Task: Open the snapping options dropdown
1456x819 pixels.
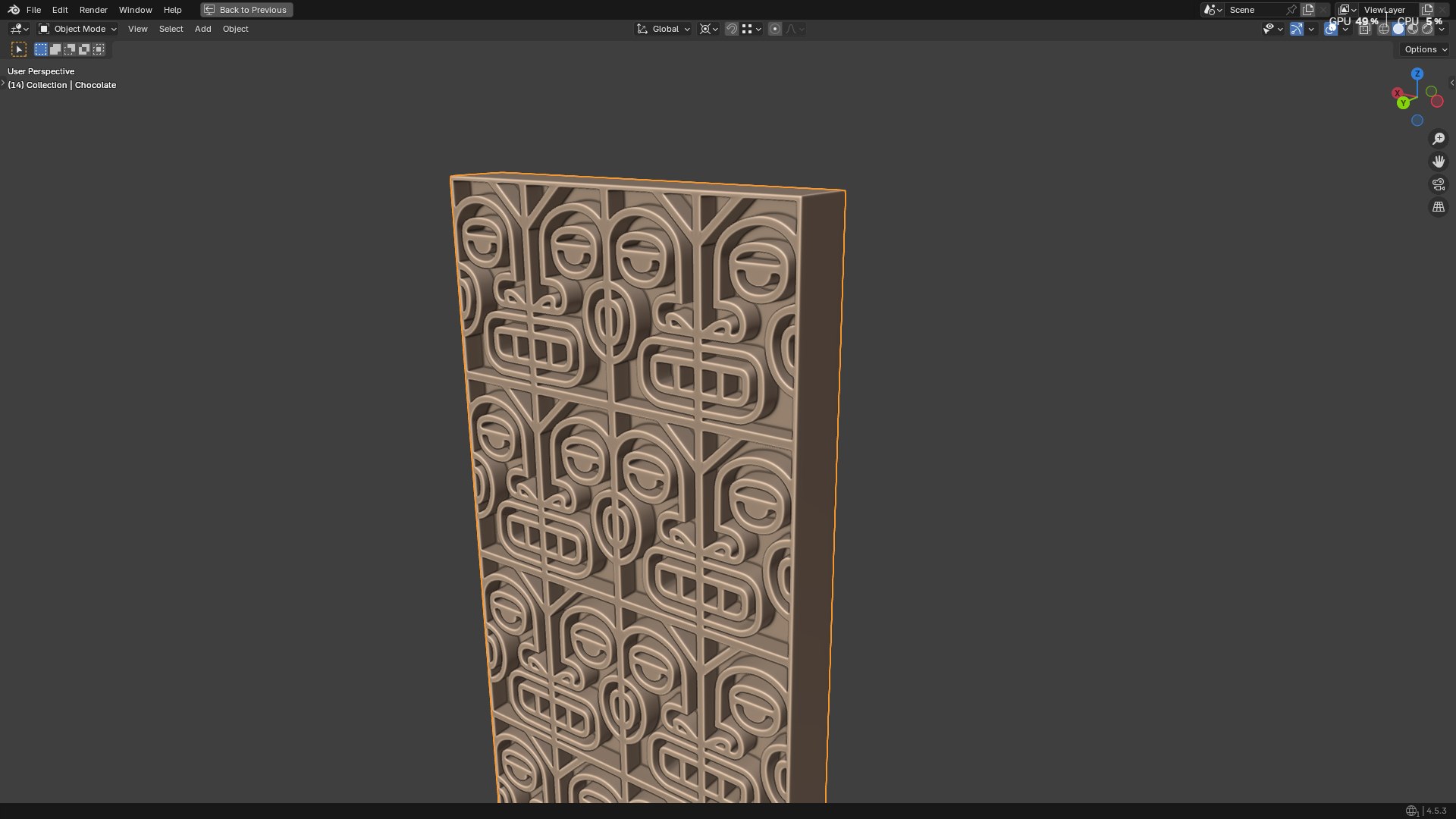Action: click(x=752, y=29)
